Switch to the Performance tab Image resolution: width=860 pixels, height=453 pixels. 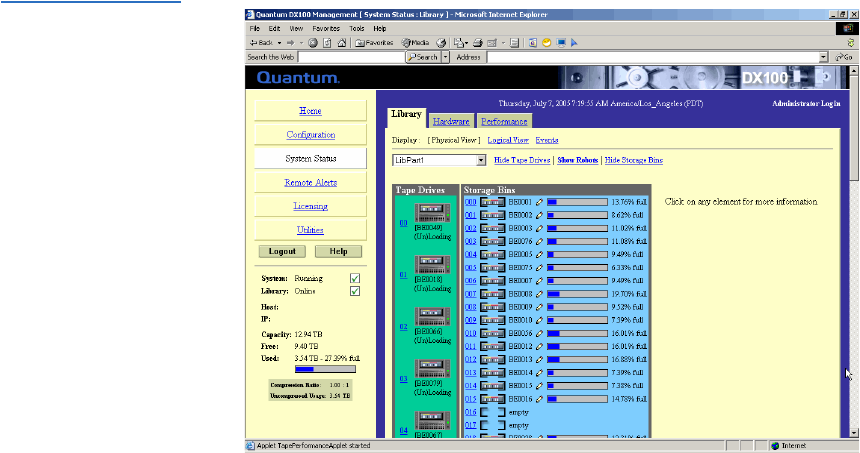click(x=504, y=122)
